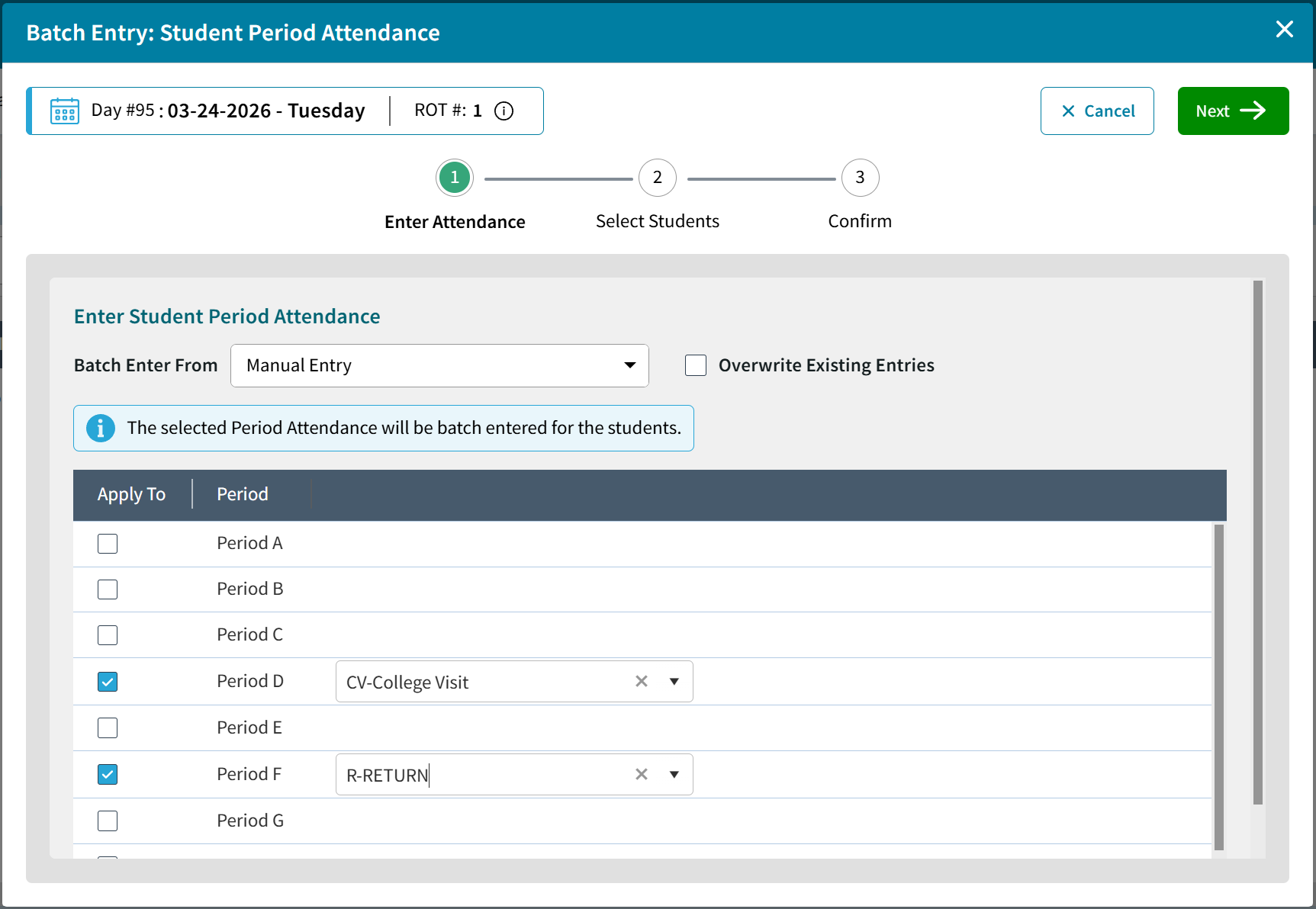Open the attendance code dropdown for Period F
This screenshot has width=1316, height=909.
674,774
